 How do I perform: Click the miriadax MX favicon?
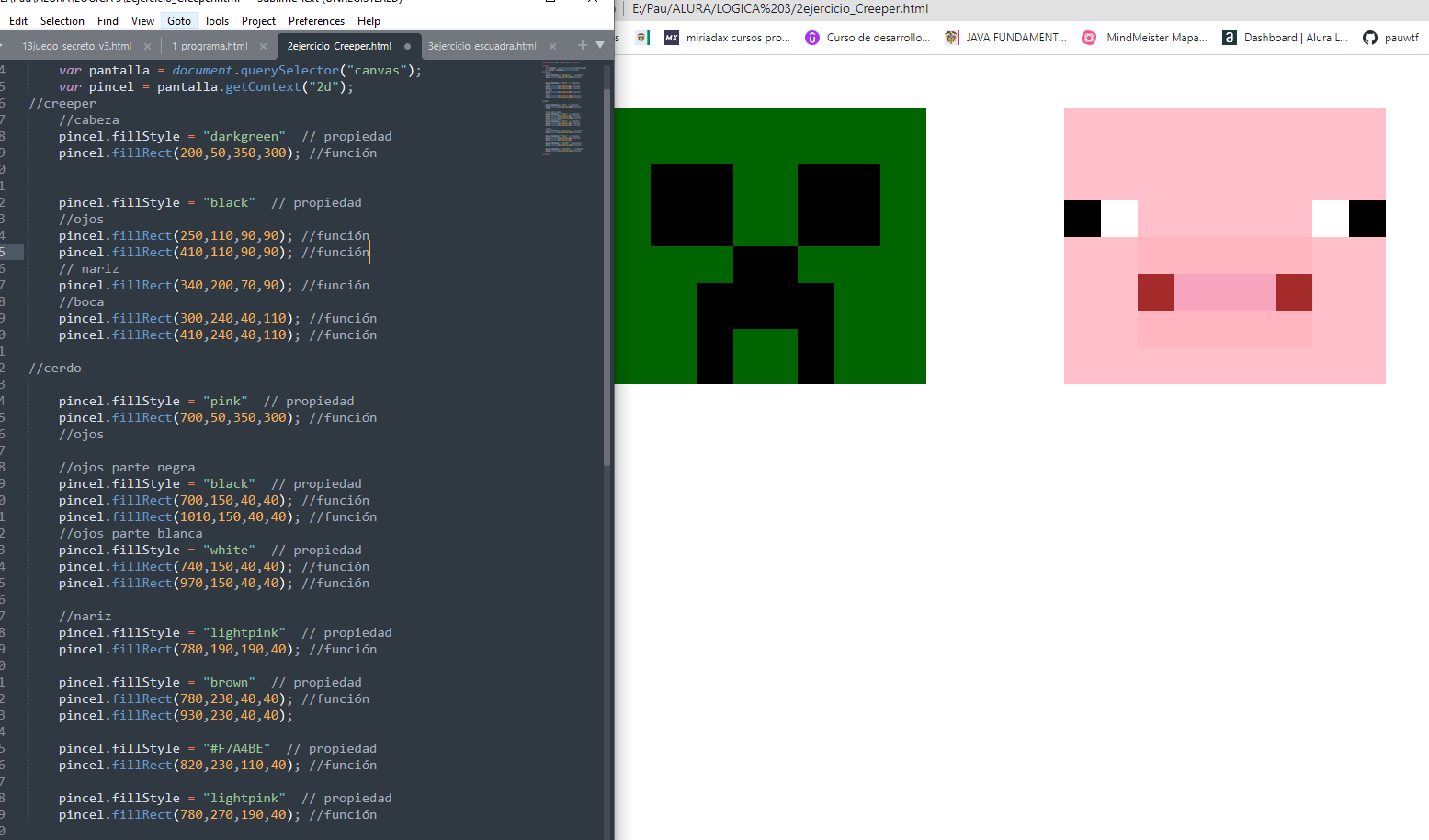tap(672, 38)
